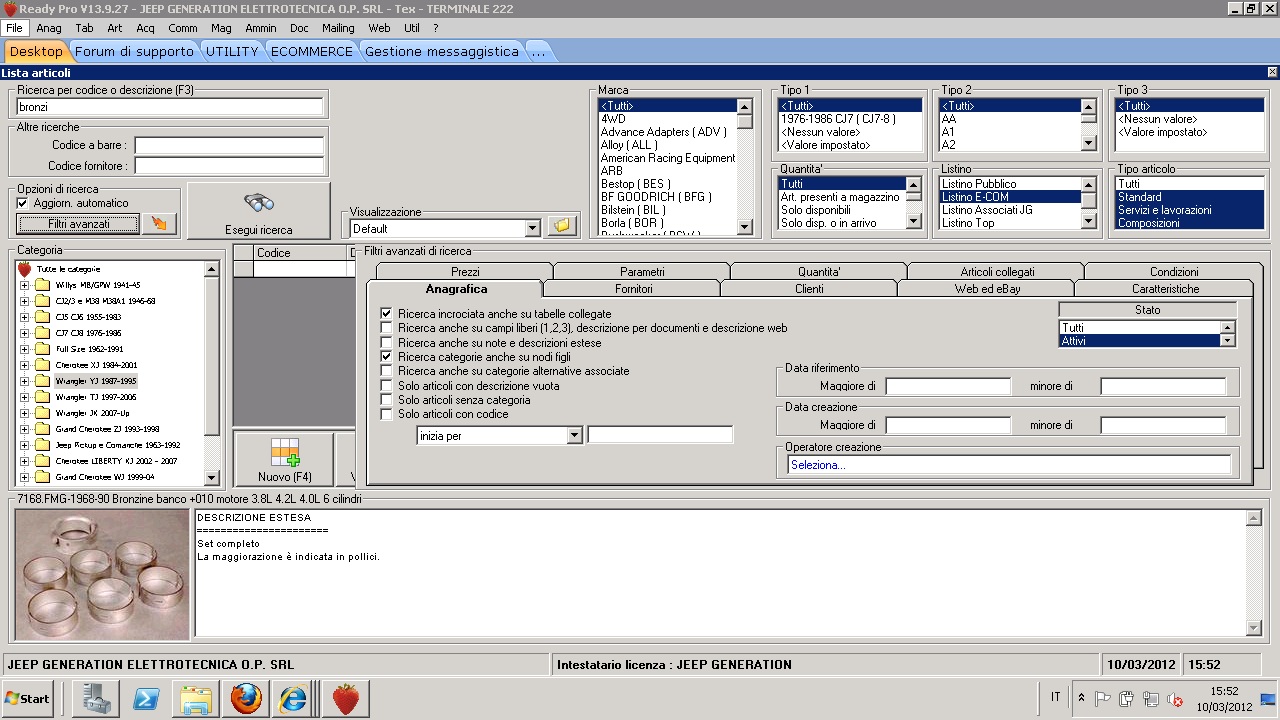Enable Ricerca anche su note e descrizioni estese
Screen dimensions: 1280x720
click(x=387, y=342)
